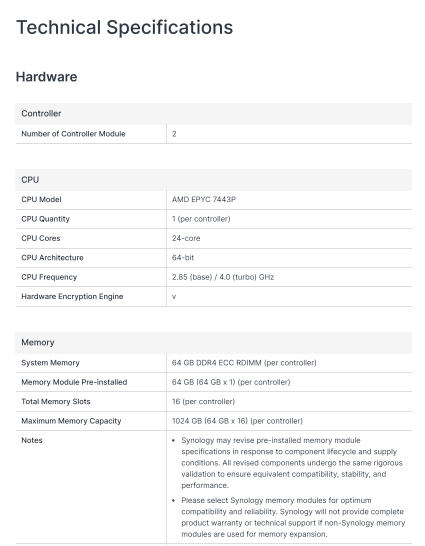Click the CPU Frequency value text

click(x=223, y=277)
